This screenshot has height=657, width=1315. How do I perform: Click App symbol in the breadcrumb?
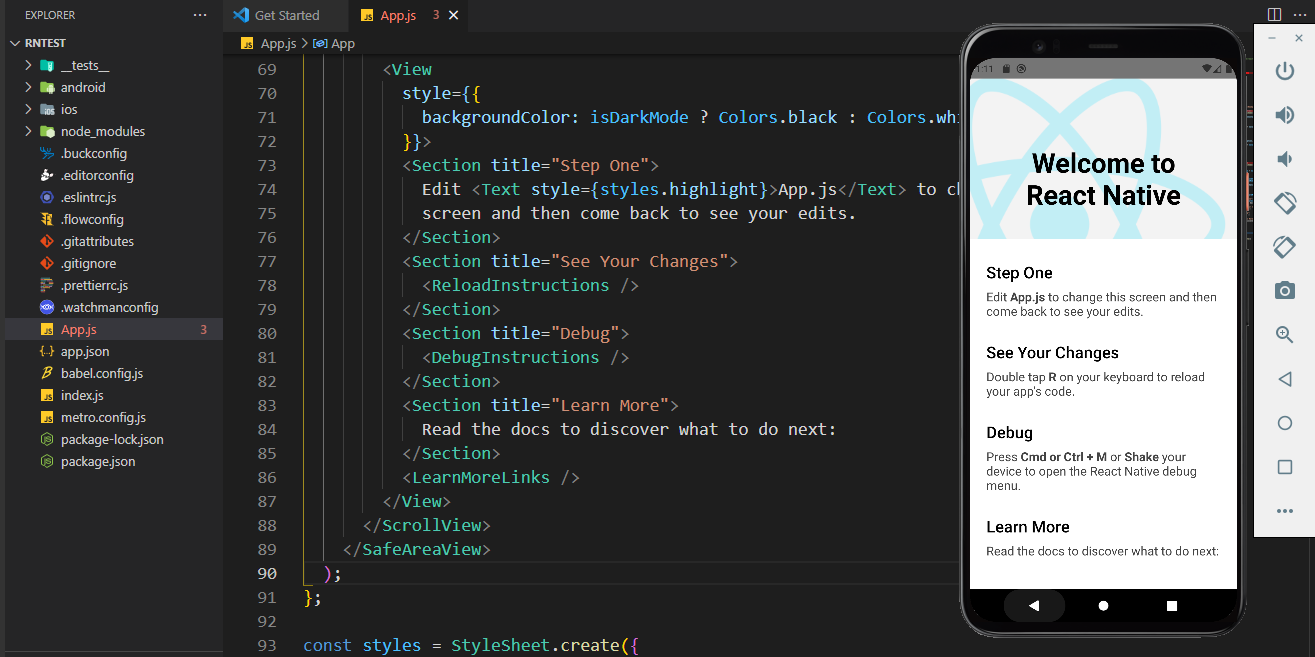(343, 43)
